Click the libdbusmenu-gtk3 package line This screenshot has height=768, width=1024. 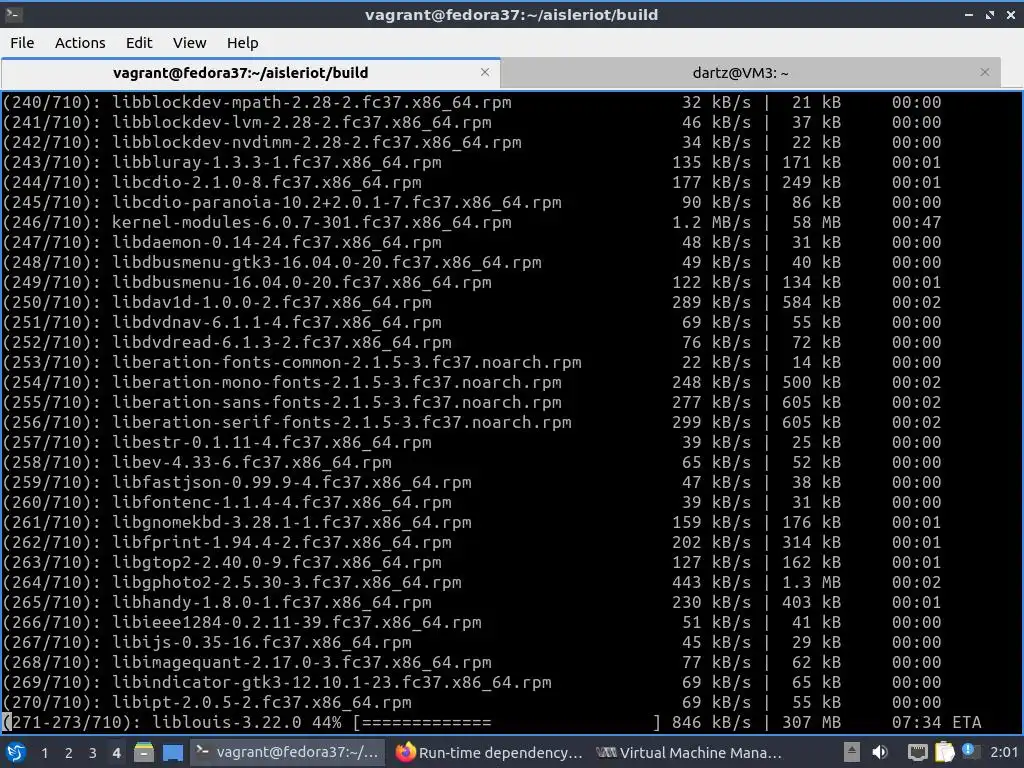pyautogui.click(x=472, y=262)
